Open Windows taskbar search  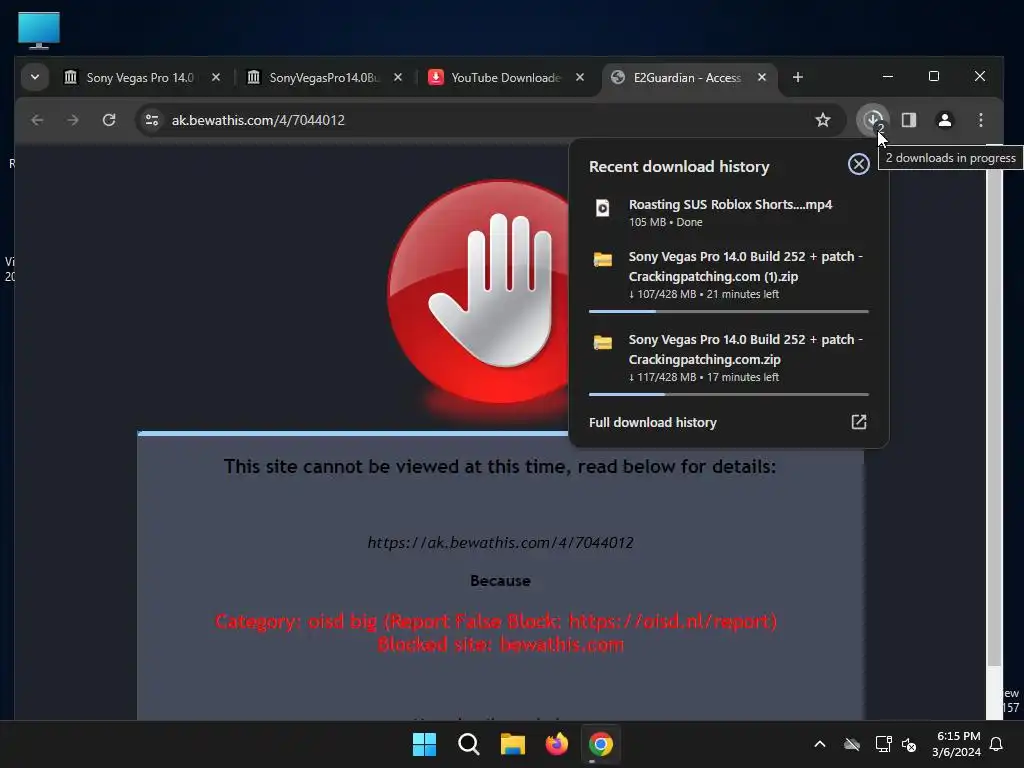(468, 744)
